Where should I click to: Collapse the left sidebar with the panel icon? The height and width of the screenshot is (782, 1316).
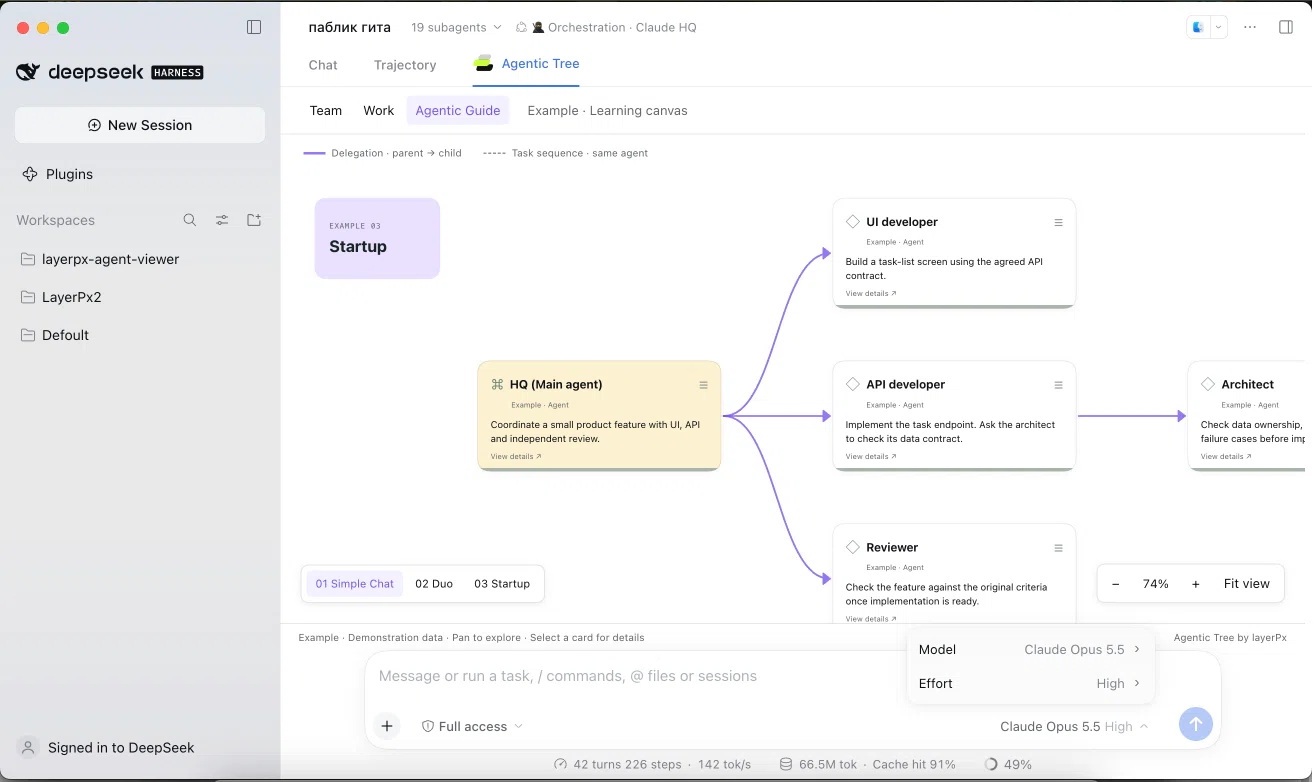point(254,27)
